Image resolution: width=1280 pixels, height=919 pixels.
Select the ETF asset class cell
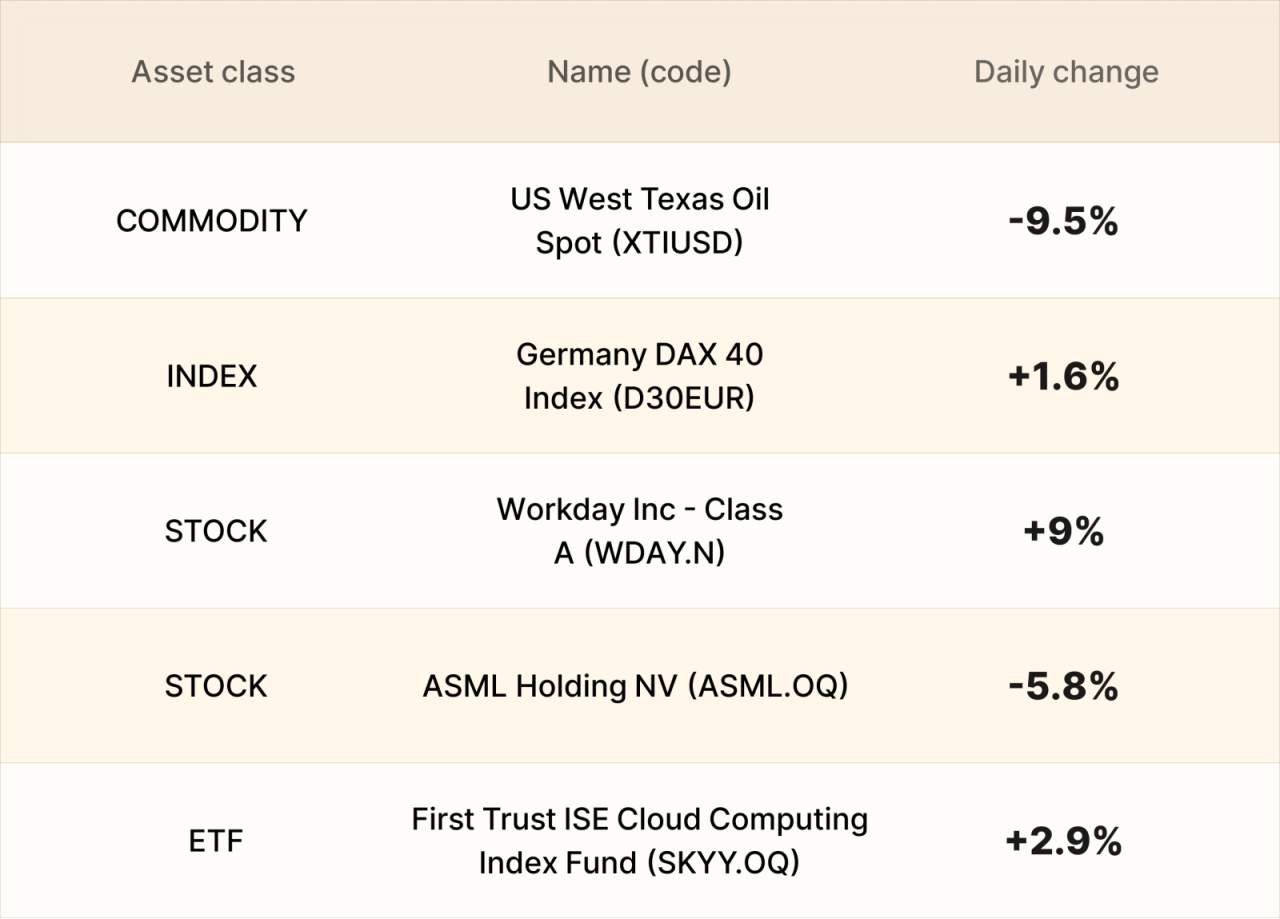pos(216,842)
